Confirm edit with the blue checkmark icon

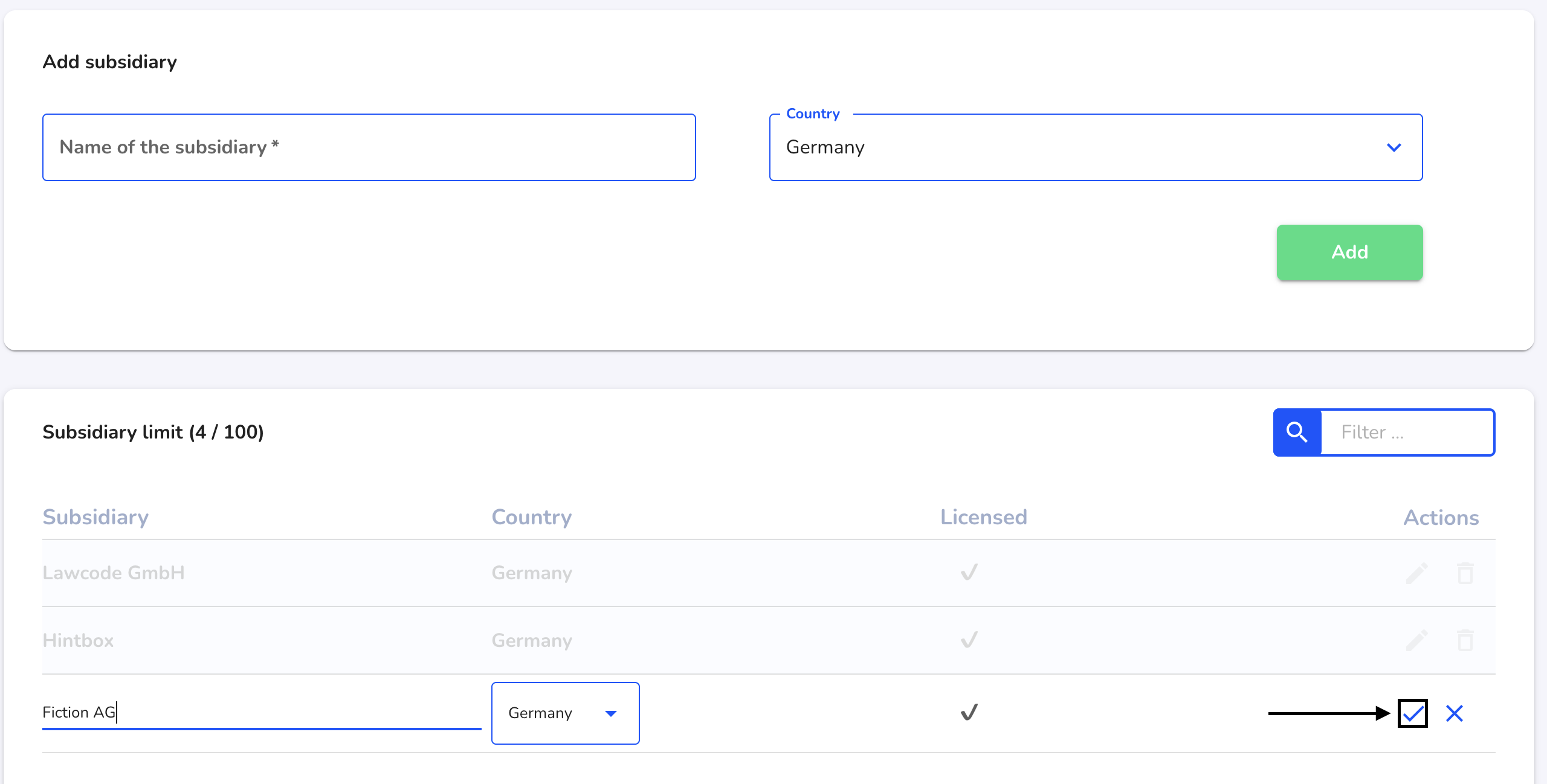click(x=1413, y=713)
